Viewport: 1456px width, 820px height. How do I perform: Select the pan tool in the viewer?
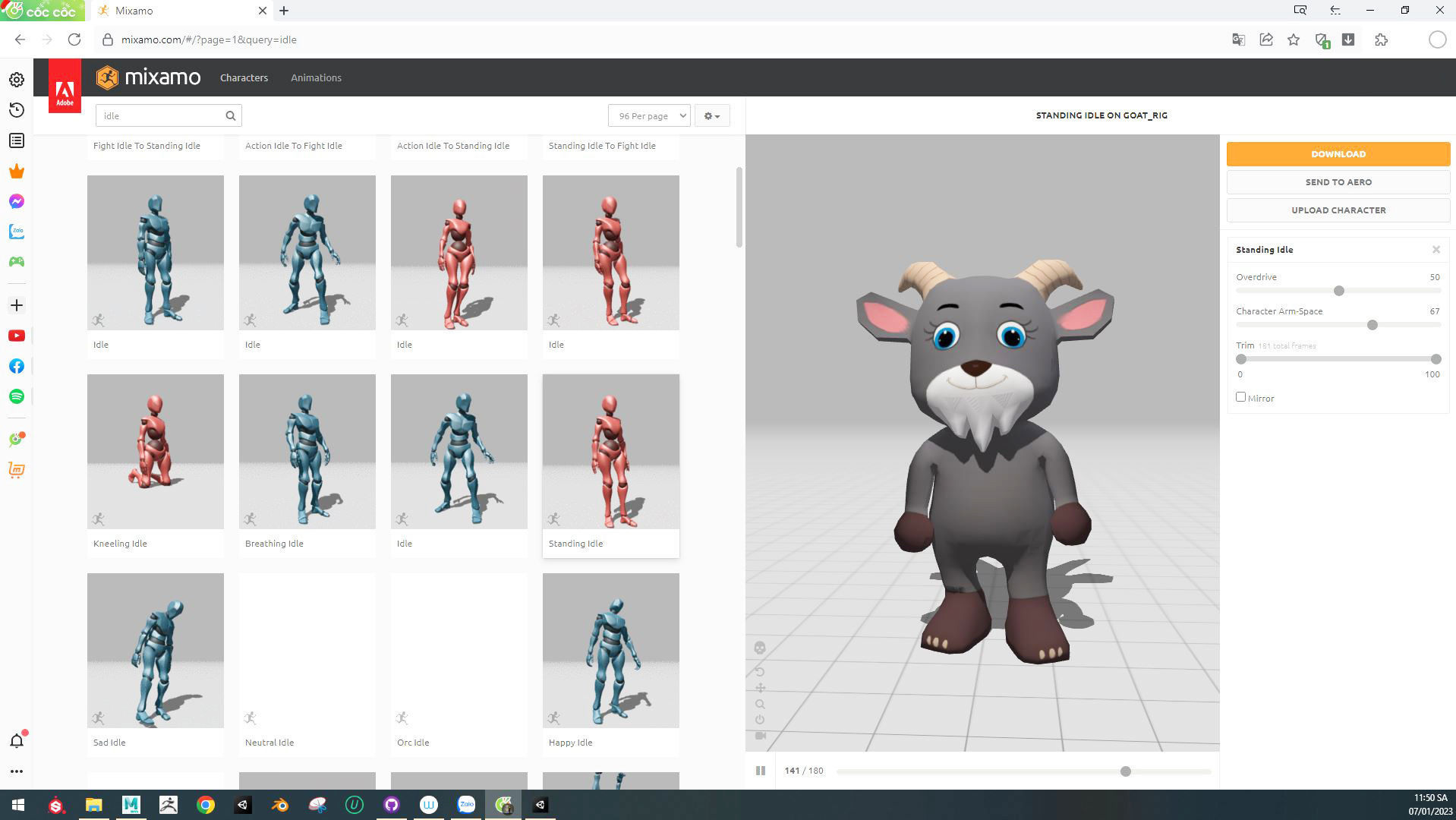point(760,688)
